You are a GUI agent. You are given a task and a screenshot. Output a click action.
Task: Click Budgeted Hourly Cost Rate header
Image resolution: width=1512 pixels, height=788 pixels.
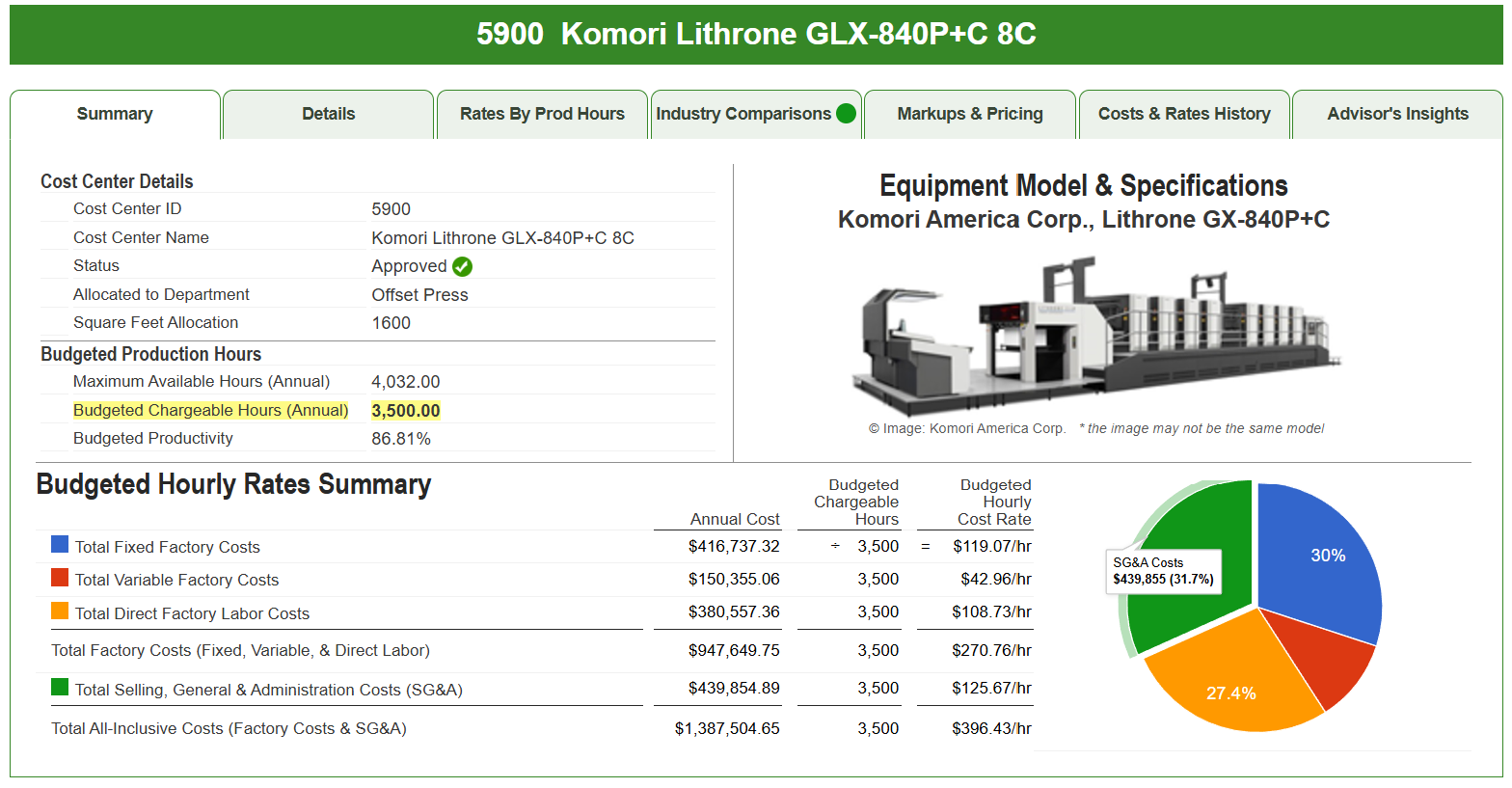point(994,502)
